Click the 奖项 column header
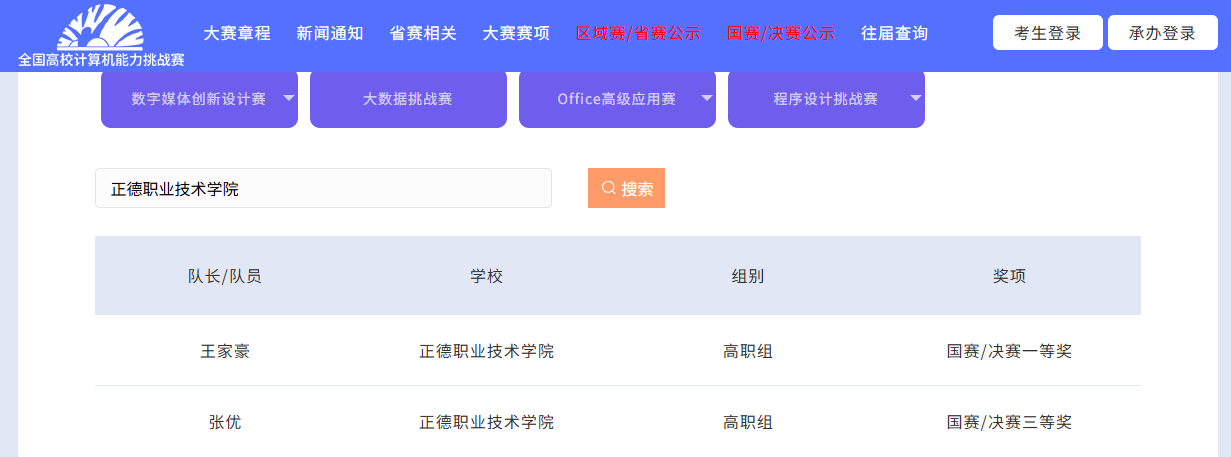1231x457 pixels. [1009, 276]
